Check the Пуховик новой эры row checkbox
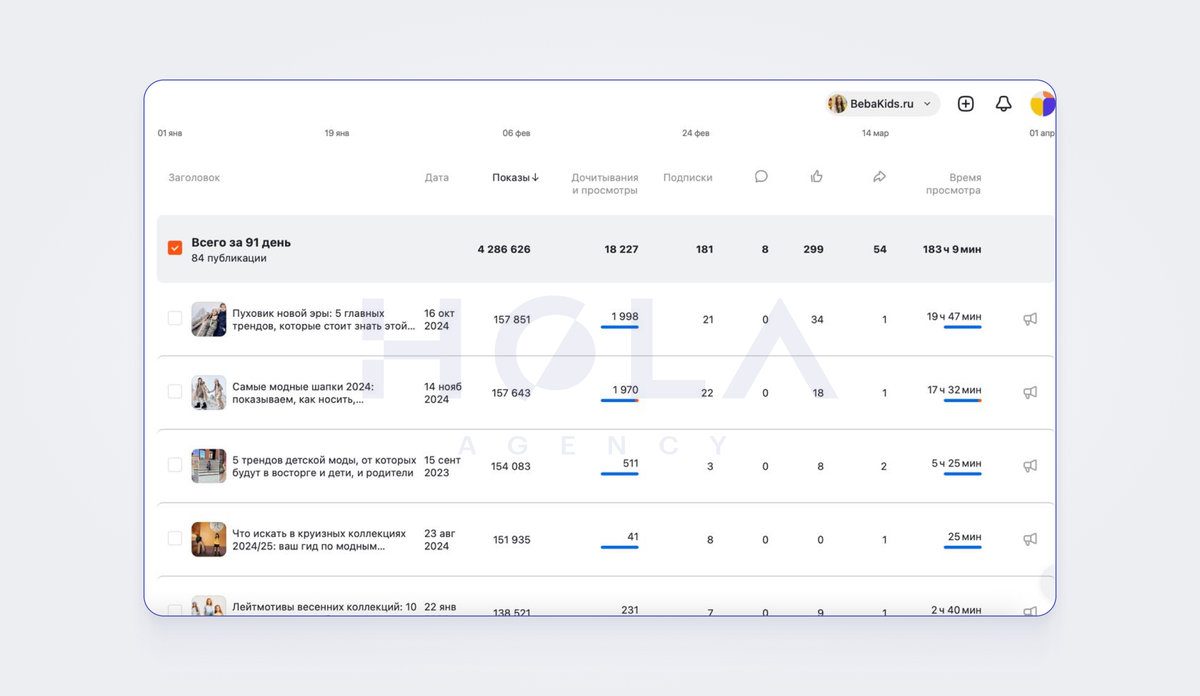 (175, 318)
